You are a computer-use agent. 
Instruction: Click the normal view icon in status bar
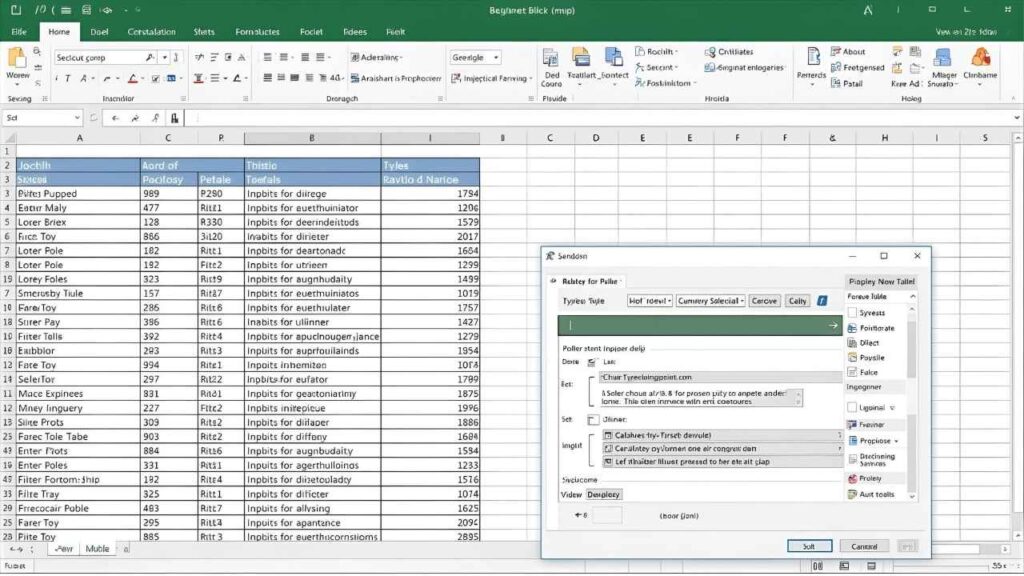click(x=817, y=566)
